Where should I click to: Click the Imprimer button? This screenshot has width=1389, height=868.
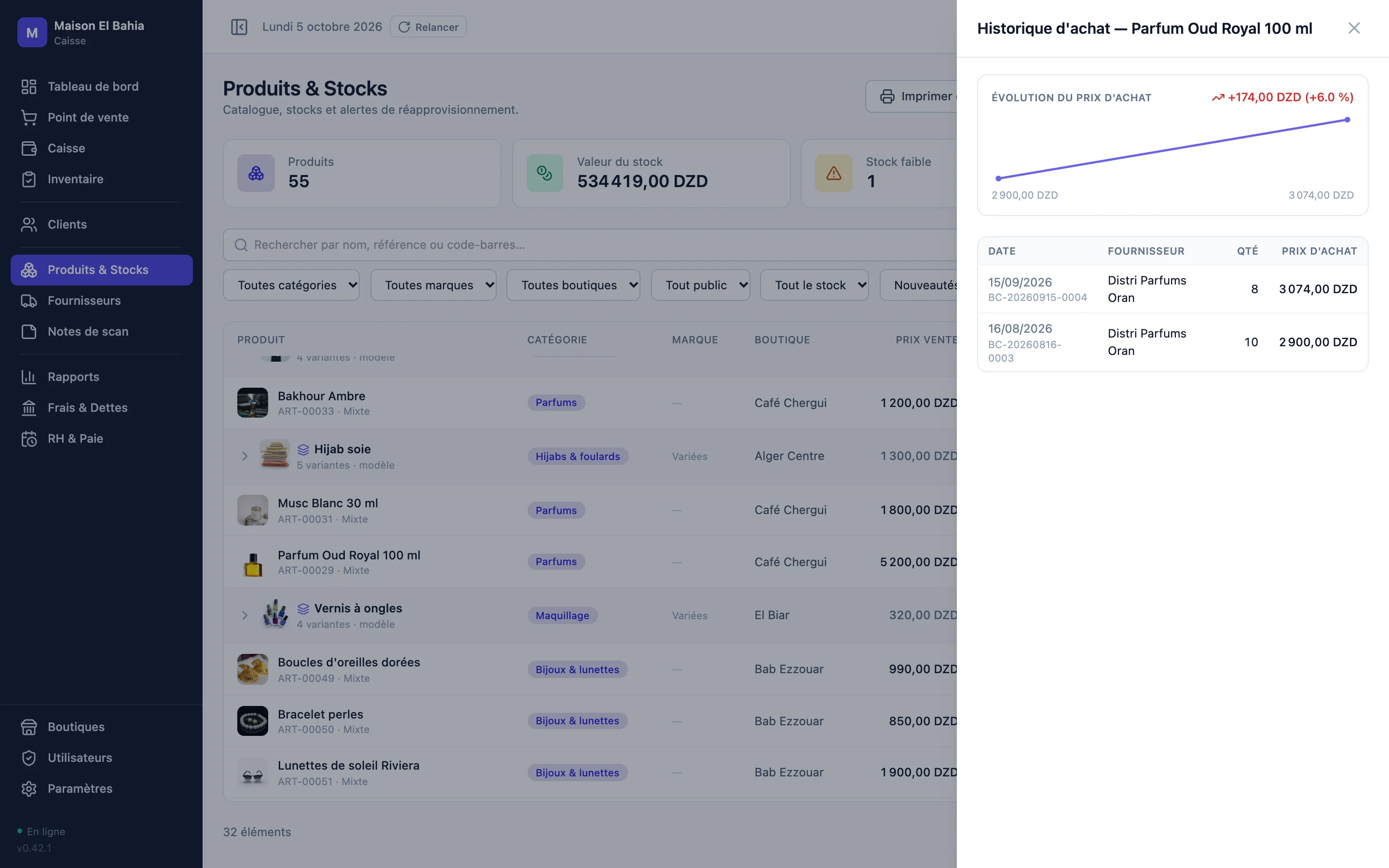912,96
